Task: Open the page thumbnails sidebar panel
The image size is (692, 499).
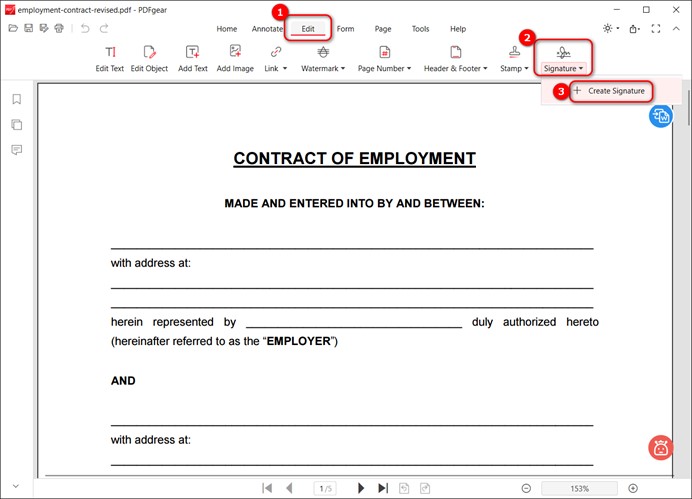Action: pyautogui.click(x=17, y=124)
